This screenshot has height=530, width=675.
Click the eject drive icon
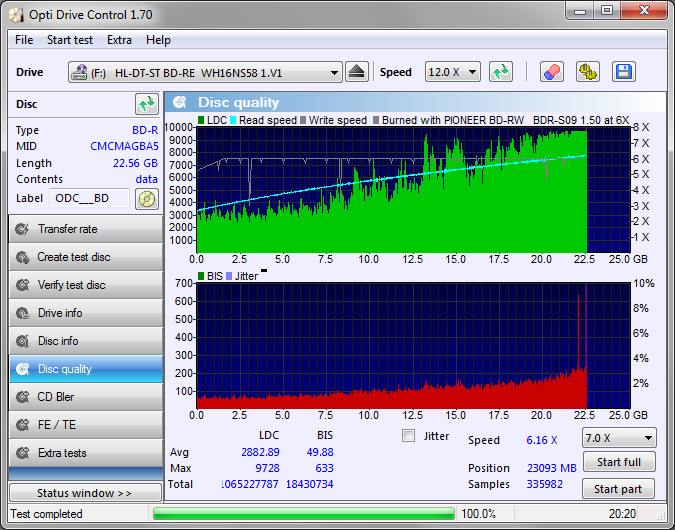(358, 72)
